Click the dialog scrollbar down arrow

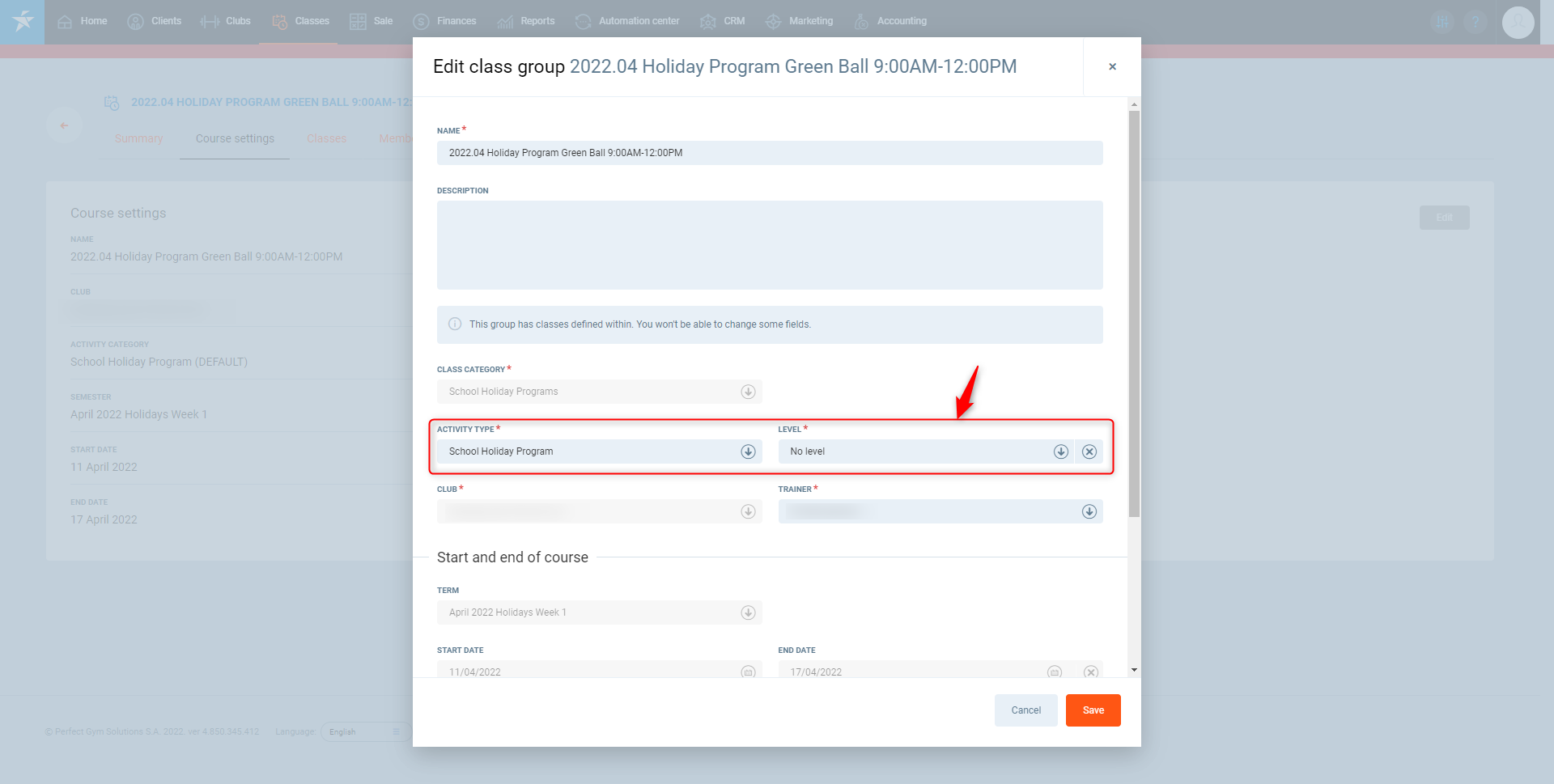pyautogui.click(x=1134, y=670)
